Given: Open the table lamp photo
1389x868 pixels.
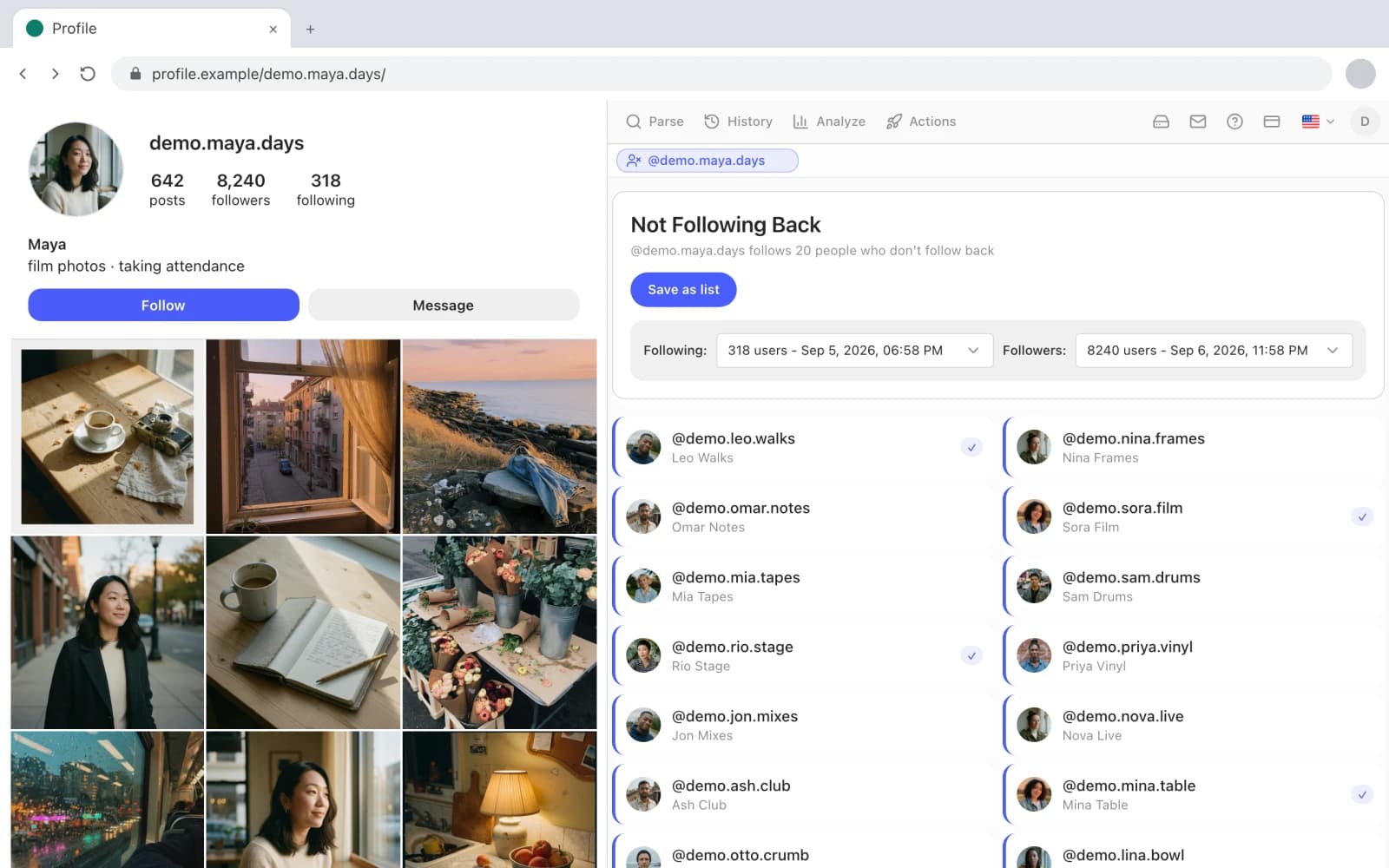Looking at the screenshot, I should [499, 799].
